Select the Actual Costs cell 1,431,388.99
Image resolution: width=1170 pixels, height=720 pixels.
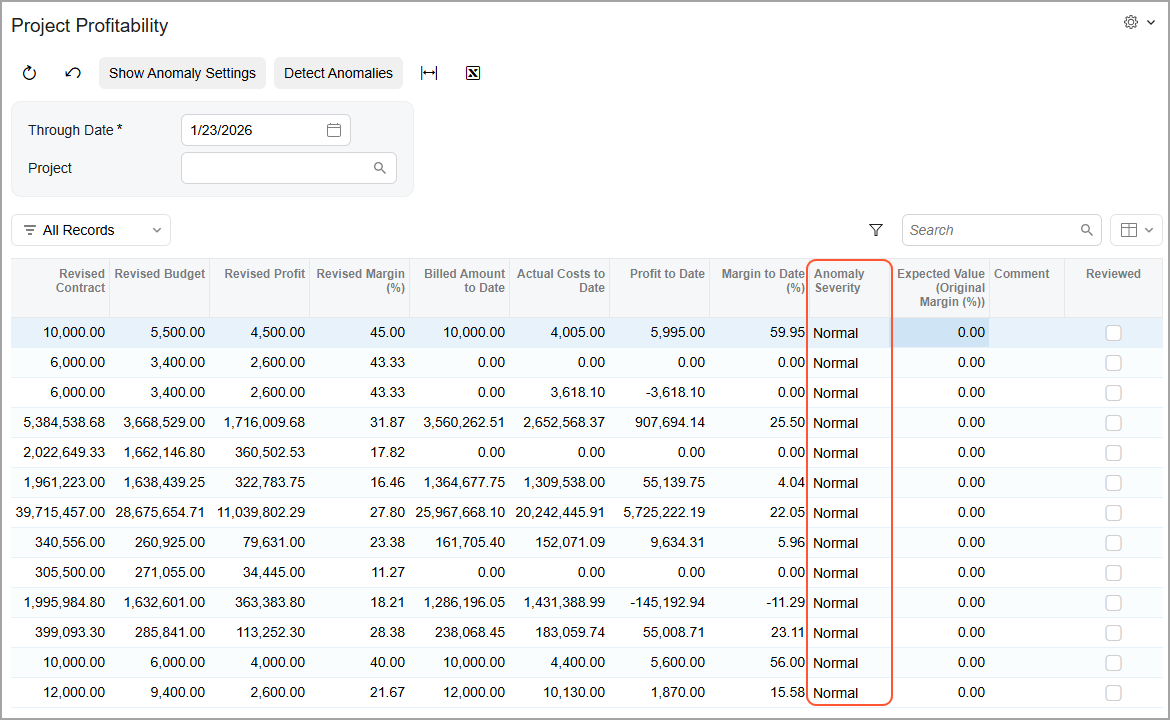560,602
